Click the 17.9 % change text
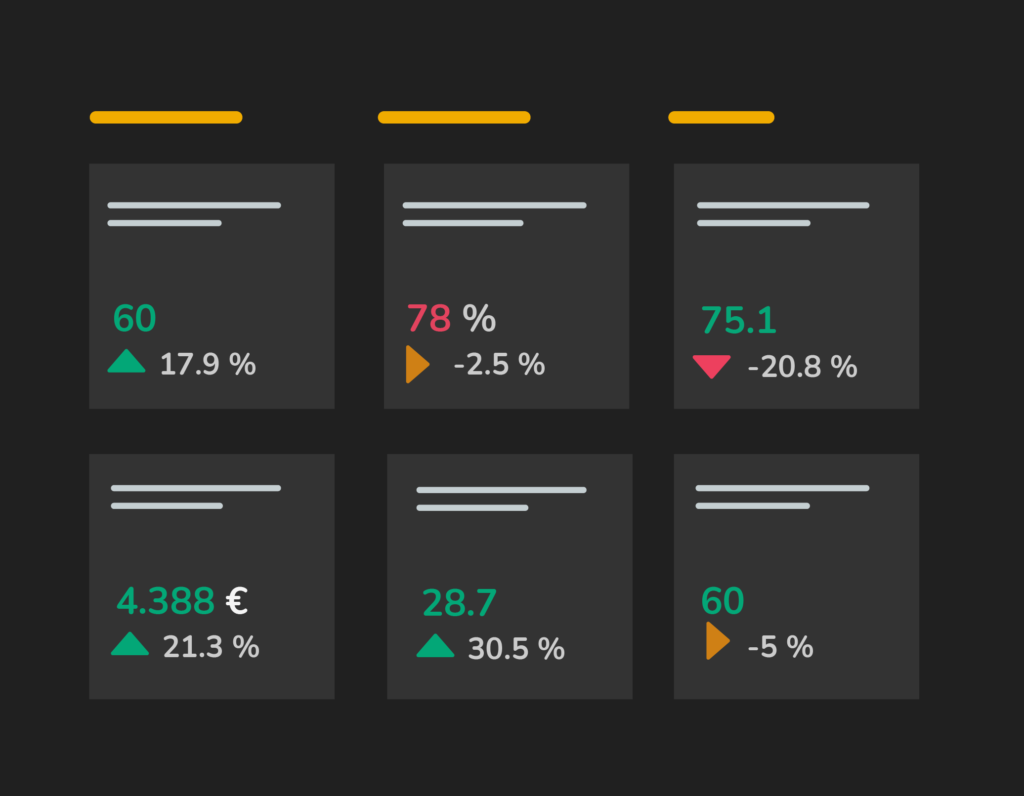This screenshot has width=1024, height=796. tap(208, 364)
